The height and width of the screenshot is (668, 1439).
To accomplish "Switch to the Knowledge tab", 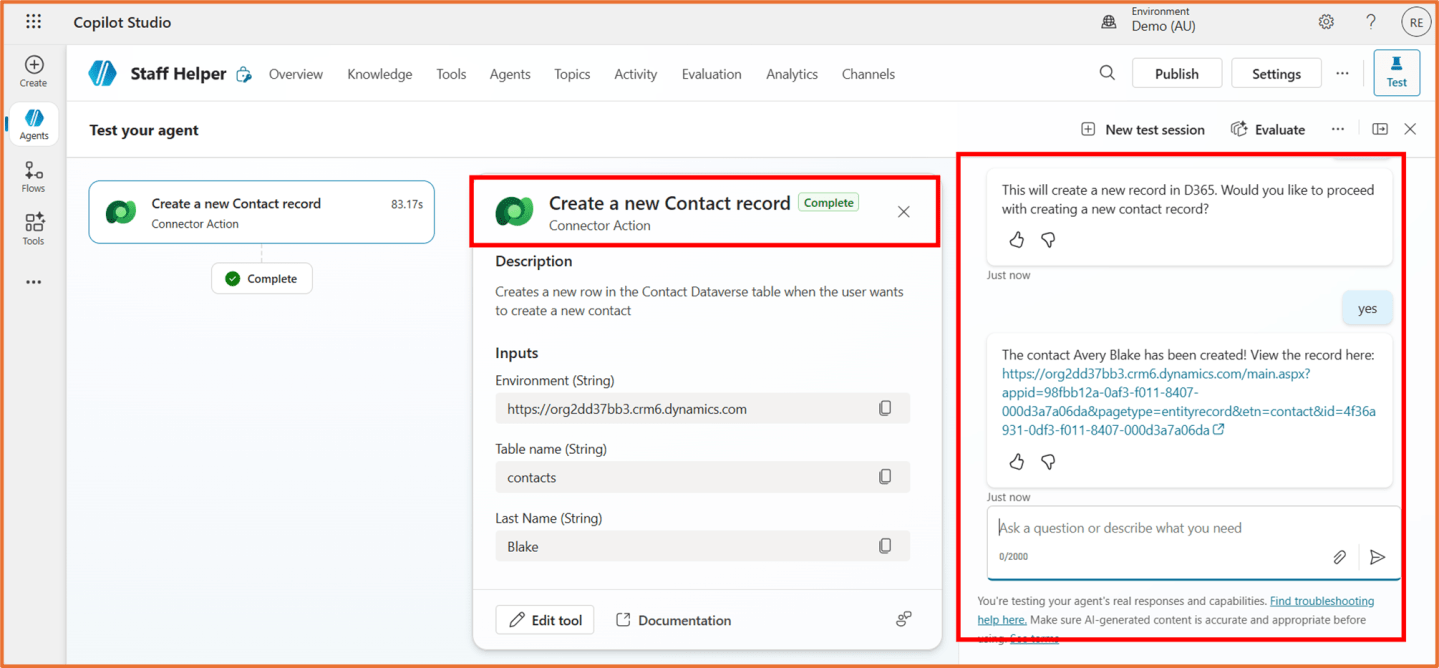I will click(379, 74).
